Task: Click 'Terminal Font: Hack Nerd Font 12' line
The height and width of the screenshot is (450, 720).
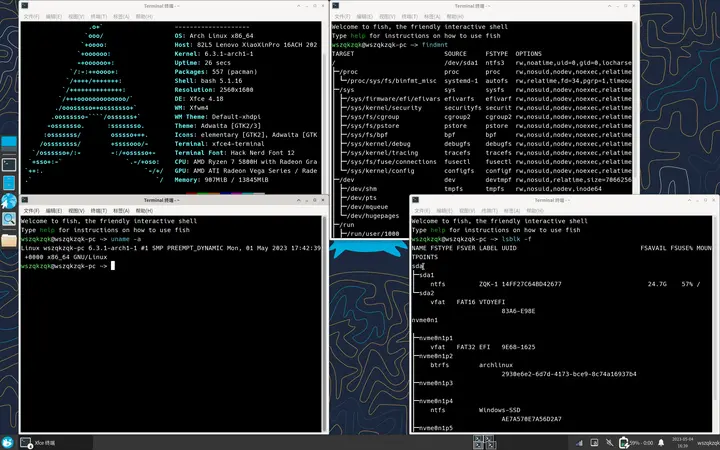Action: (235, 153)
